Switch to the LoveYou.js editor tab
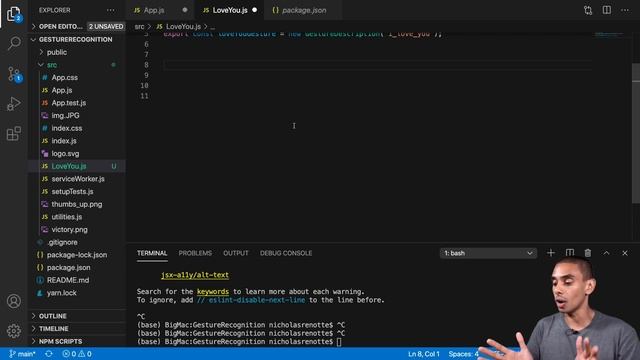This screenshot has height=360, width=640. pos(230,10)
